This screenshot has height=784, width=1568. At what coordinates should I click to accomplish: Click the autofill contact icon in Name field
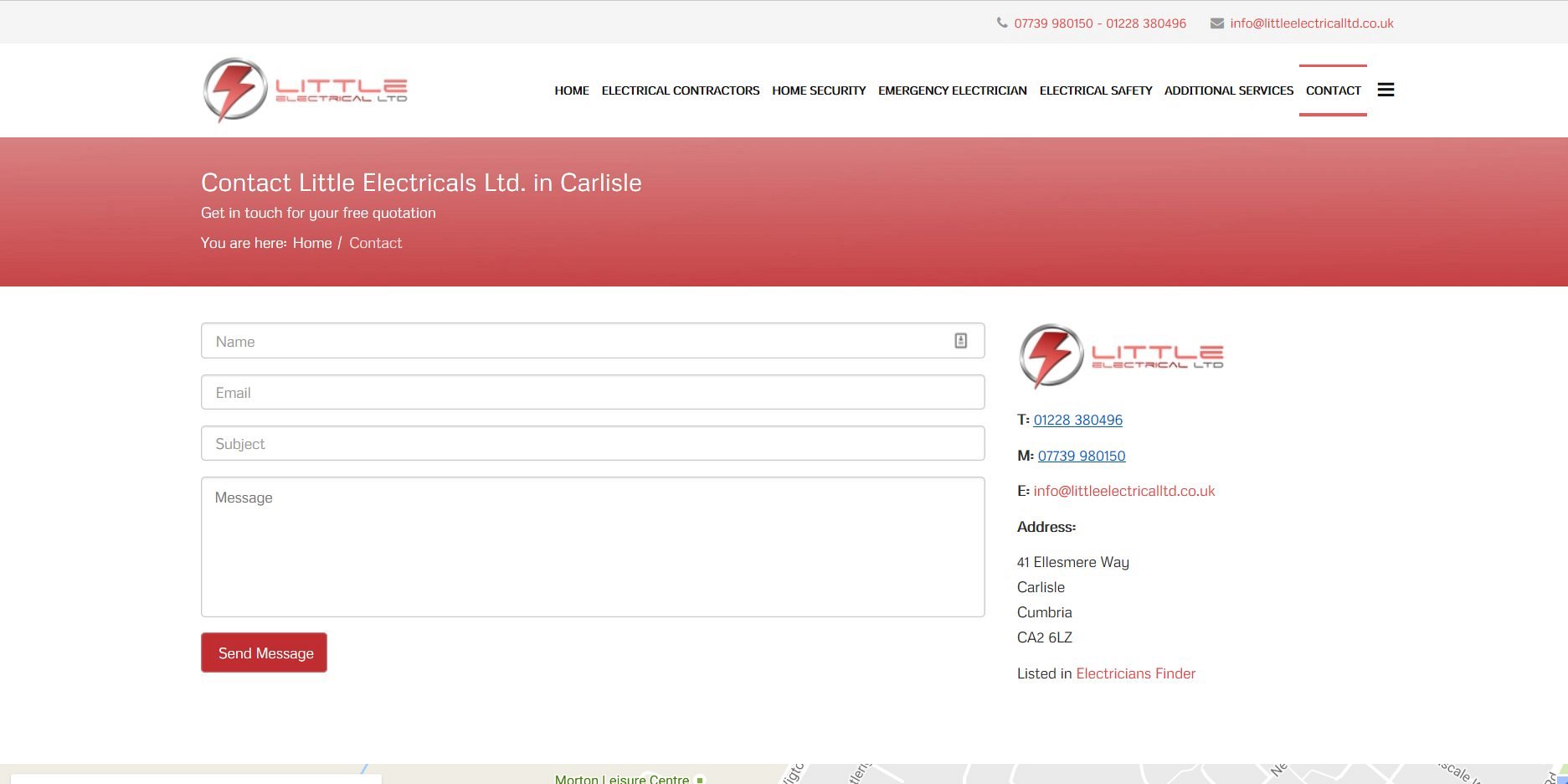[960, 340]
